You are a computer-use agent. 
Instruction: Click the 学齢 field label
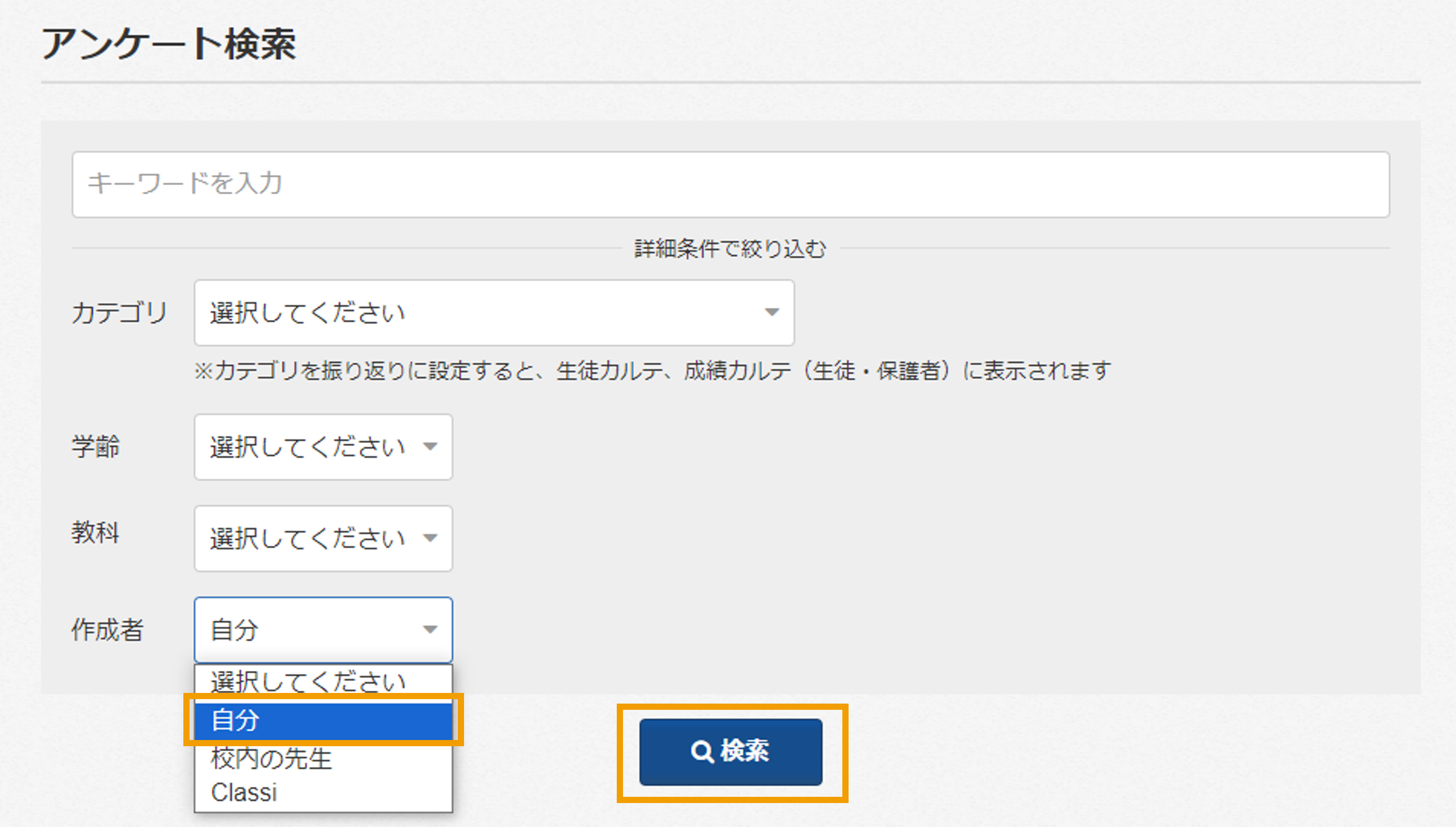pos(95,447)
